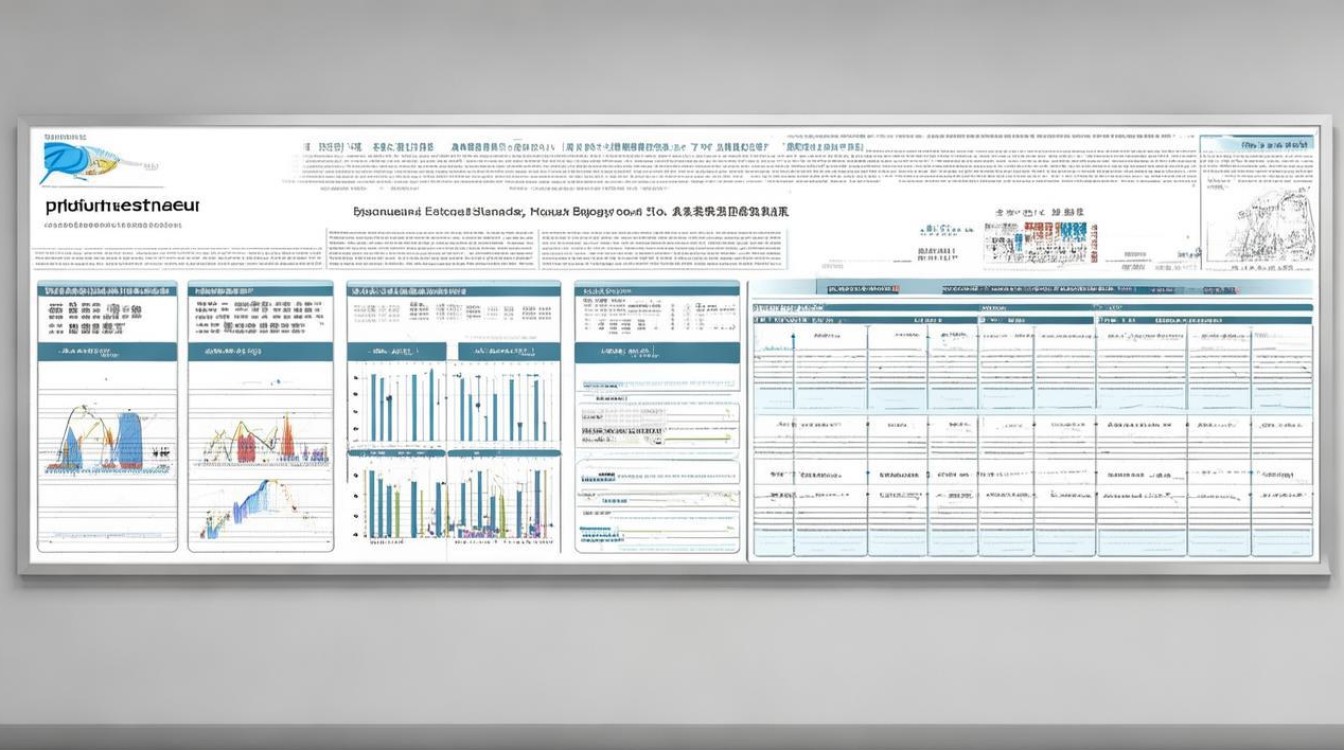Screen dimensions: 1344x750
Task: Click the upper-right bar chart in third panel
Action: coord(505,405)
